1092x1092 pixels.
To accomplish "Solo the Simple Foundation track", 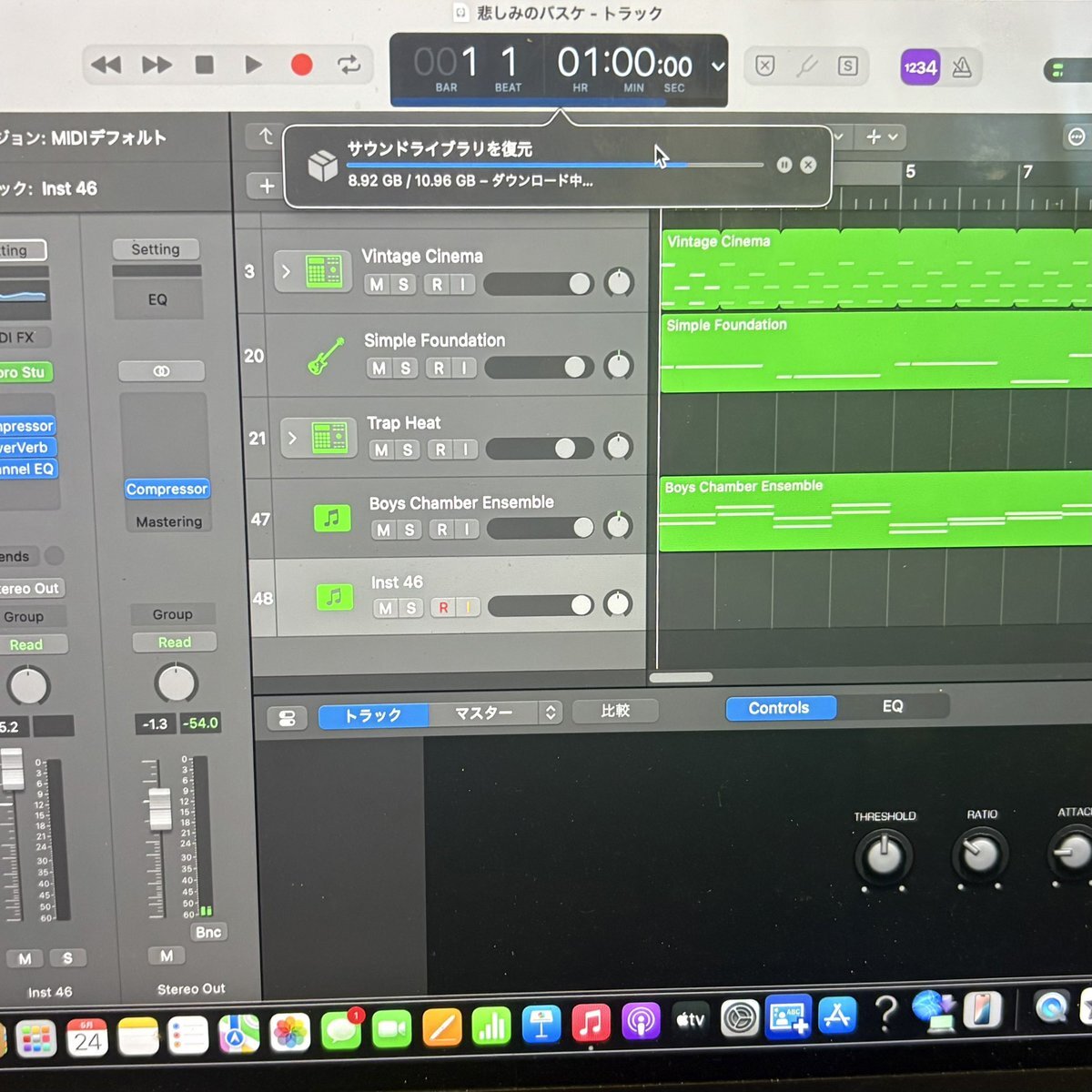I will click(406, 368).
